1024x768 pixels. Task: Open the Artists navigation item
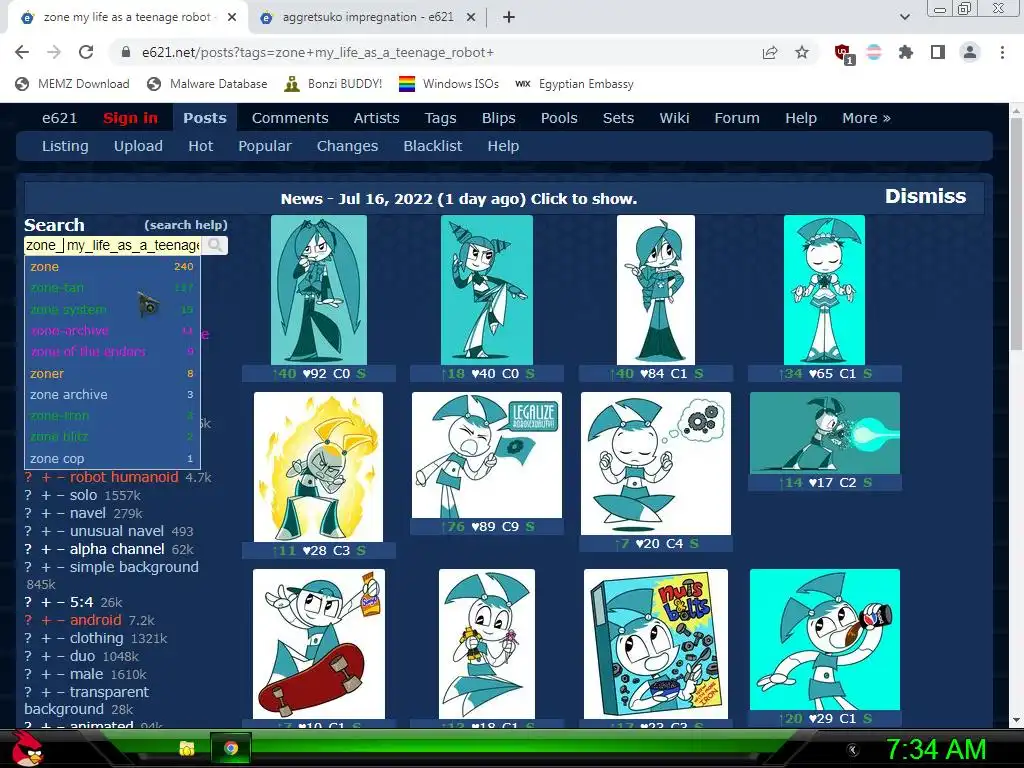tap(376, 118)
